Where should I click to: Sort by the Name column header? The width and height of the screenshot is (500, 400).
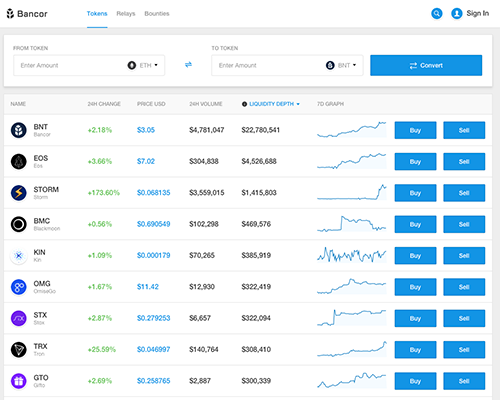18,104
